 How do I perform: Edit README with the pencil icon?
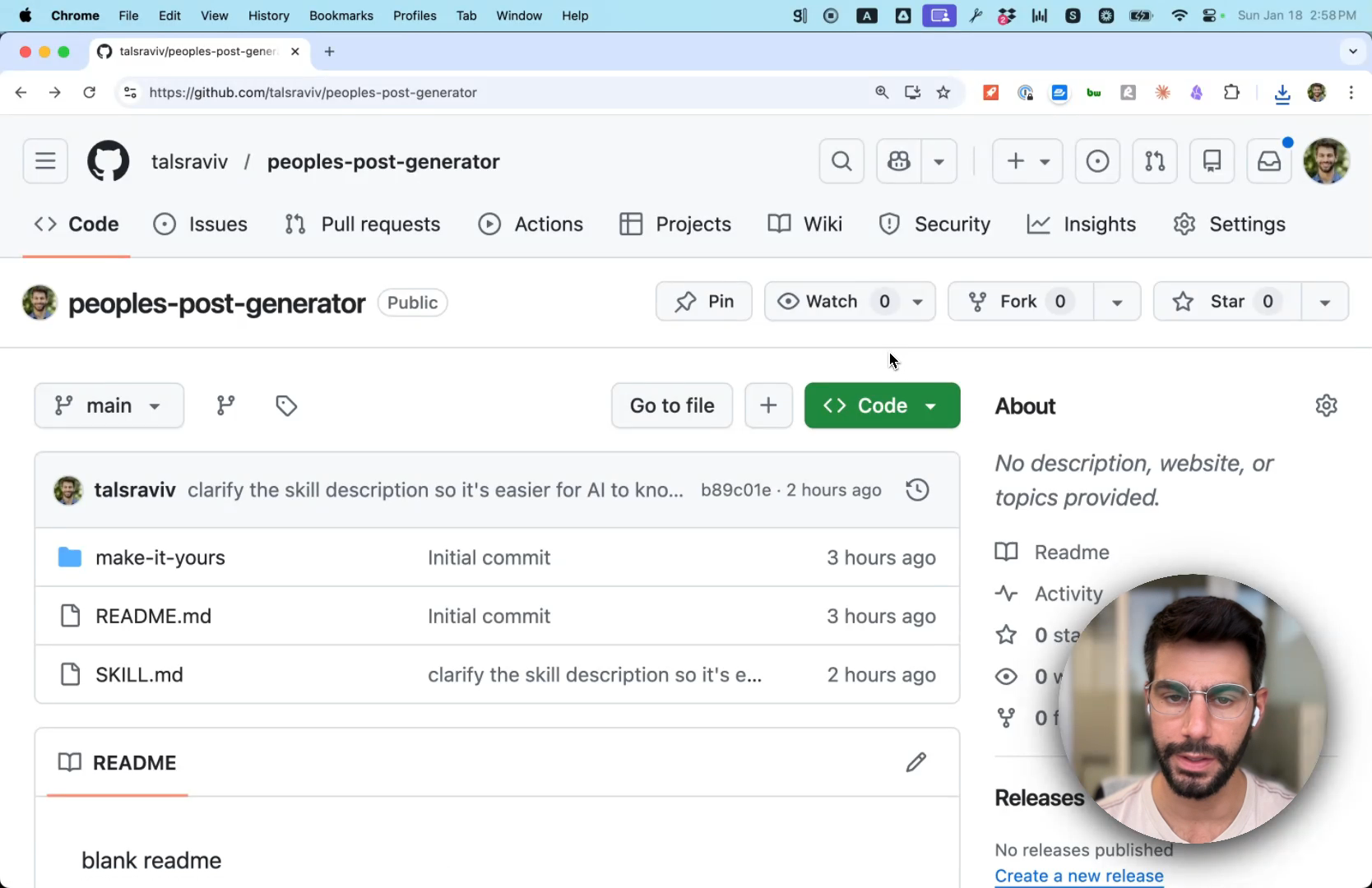(x=915, y=763)
